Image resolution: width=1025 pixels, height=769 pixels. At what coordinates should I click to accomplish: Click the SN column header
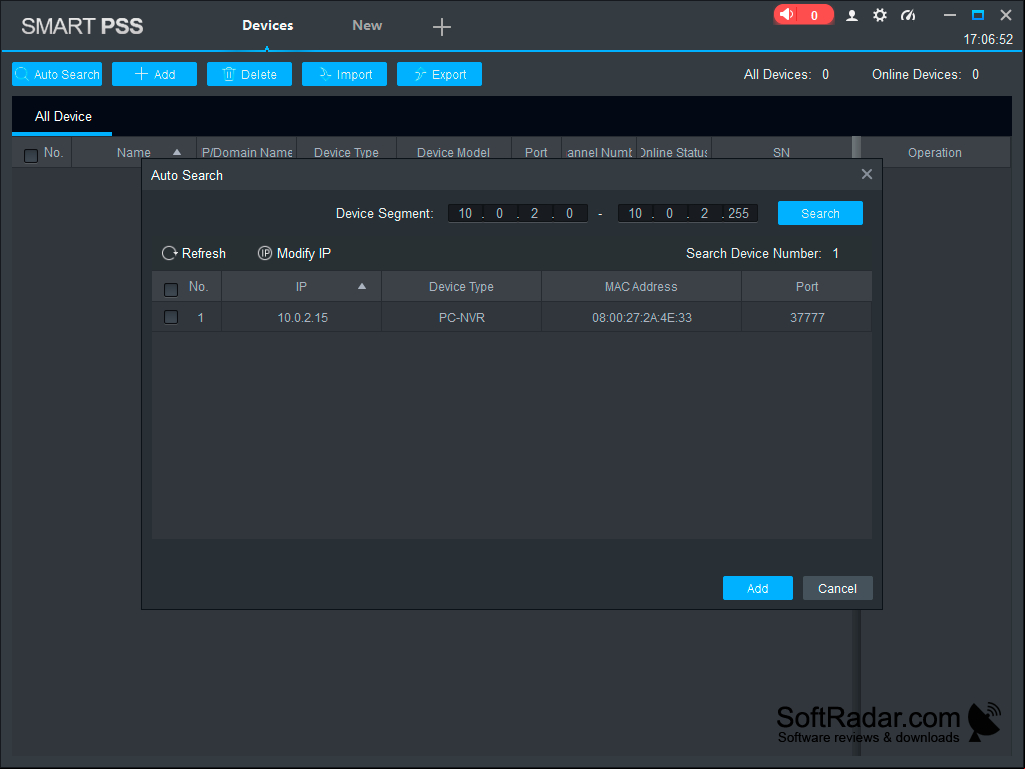click(782, 152)
